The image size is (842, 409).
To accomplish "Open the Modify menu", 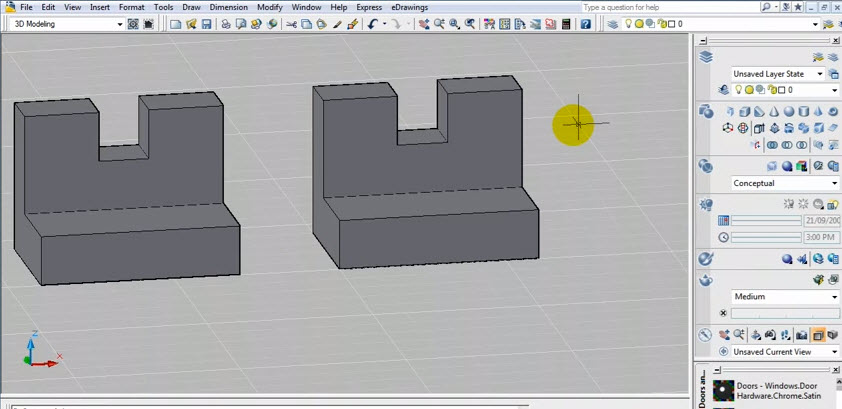I will tap(270, 8).
